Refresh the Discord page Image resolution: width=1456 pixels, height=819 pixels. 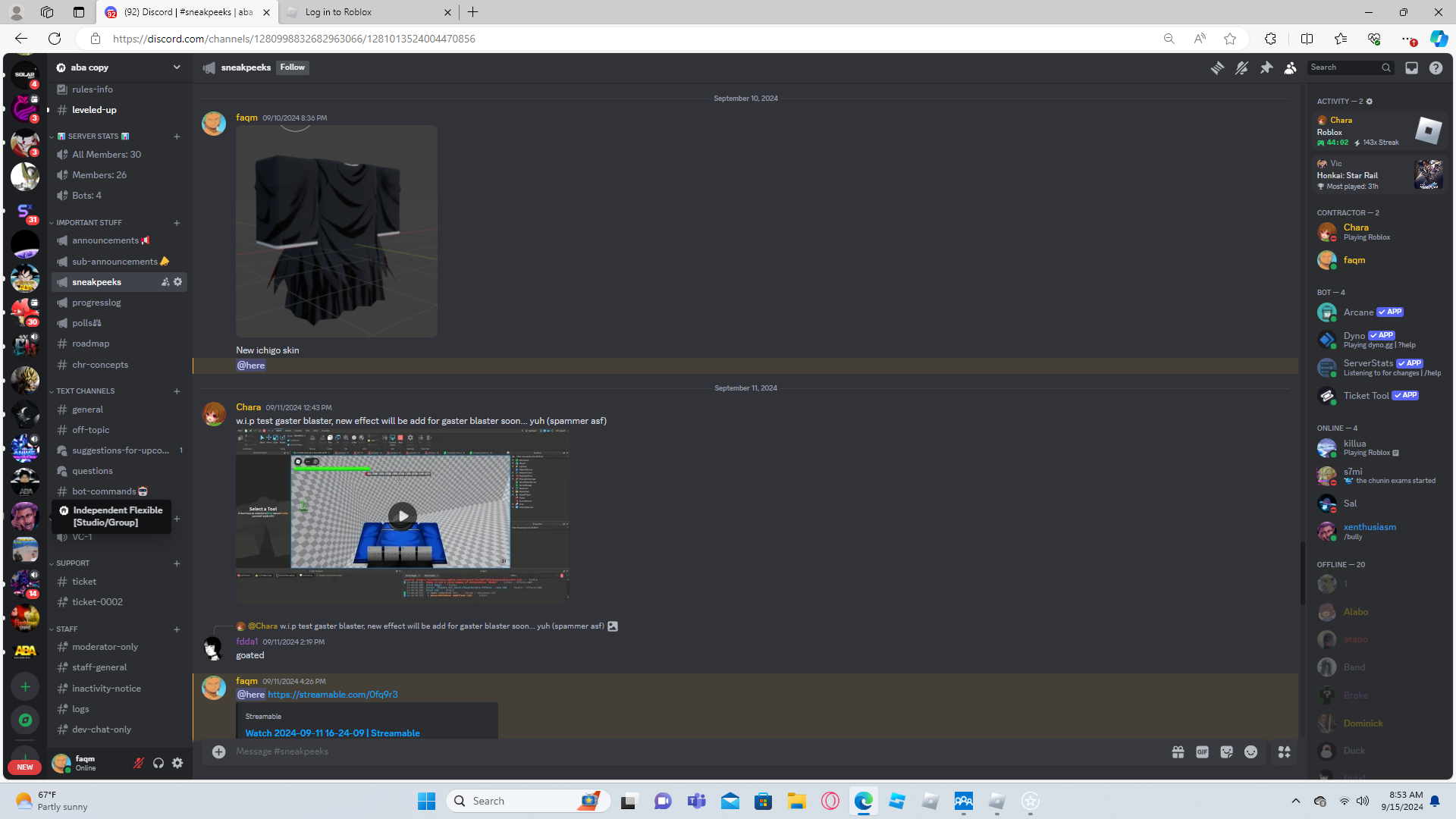55,39
